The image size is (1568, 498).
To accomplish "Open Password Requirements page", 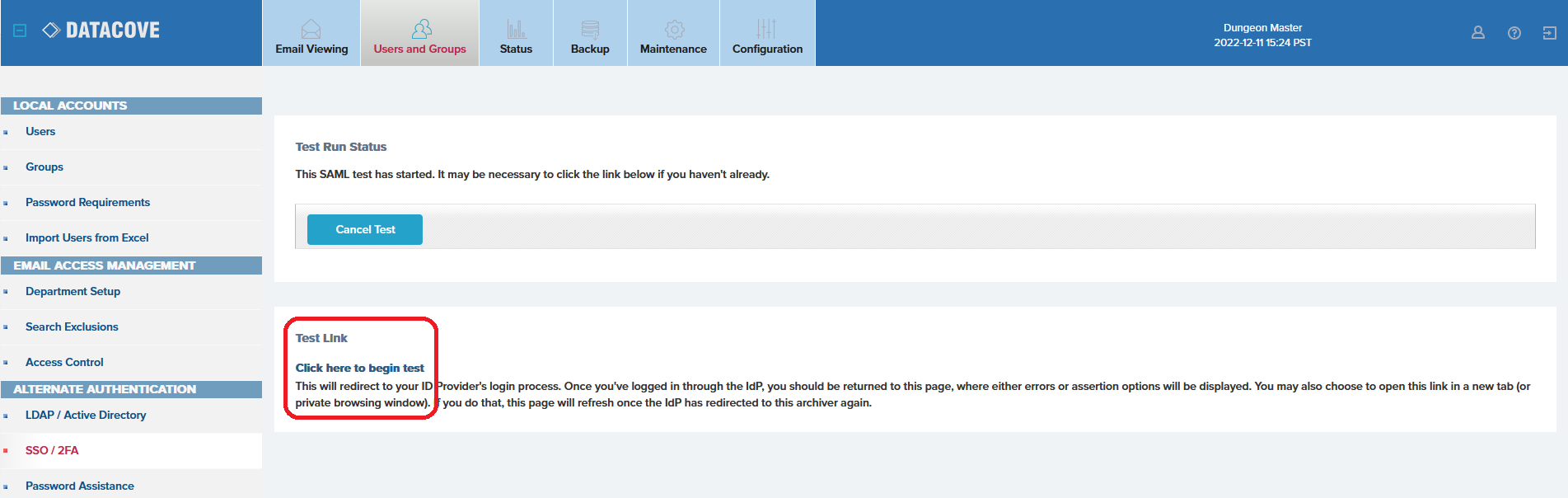I will (x=87, y=203).
